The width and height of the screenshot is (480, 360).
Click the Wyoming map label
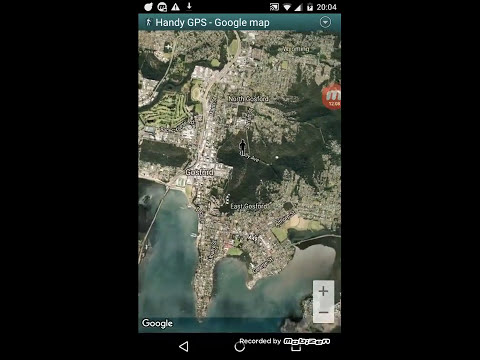click(x=296, y=49)
